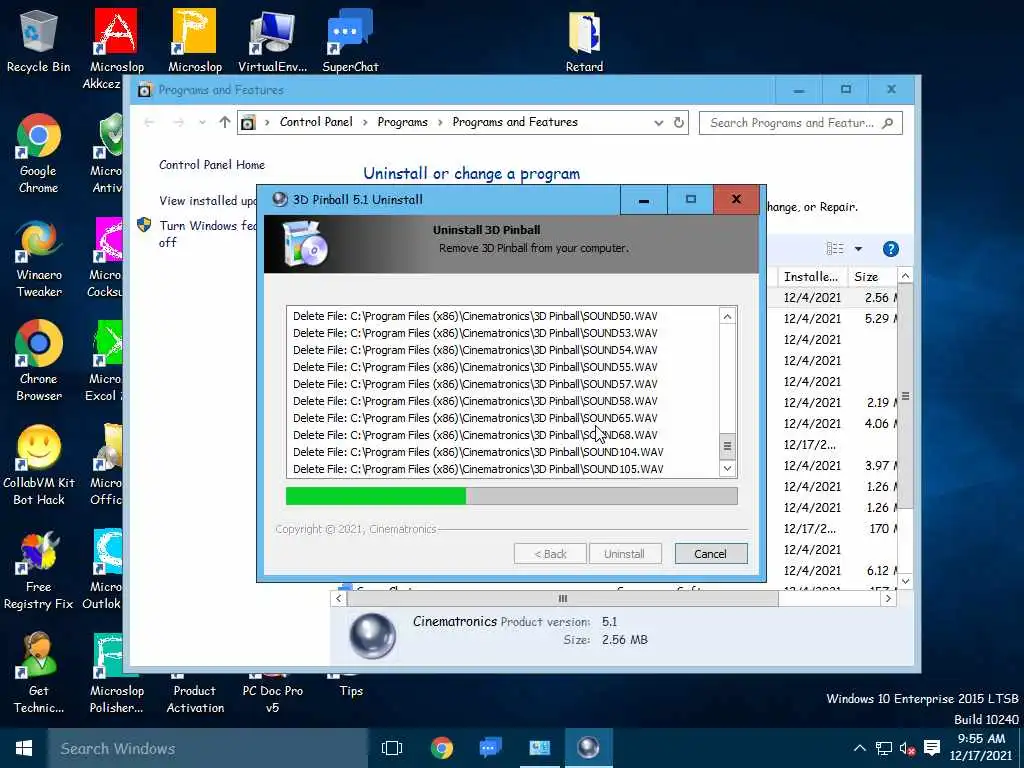
Task: Open the Action Center notification icon
Action: point(932,748)
